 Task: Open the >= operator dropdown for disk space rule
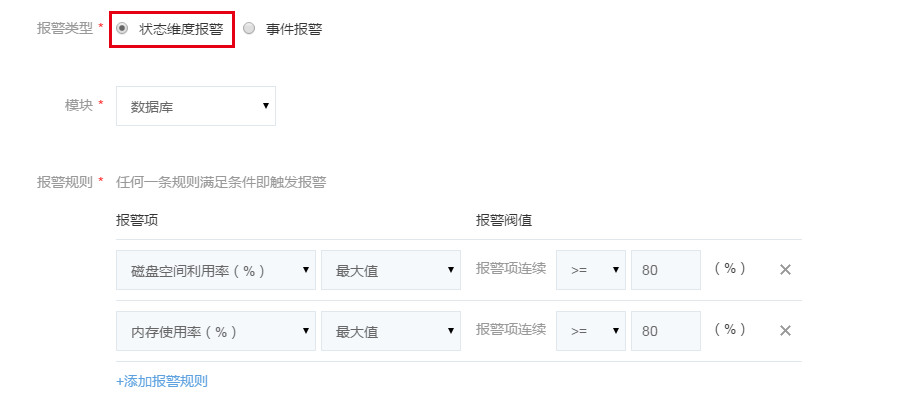pos(591,270)
